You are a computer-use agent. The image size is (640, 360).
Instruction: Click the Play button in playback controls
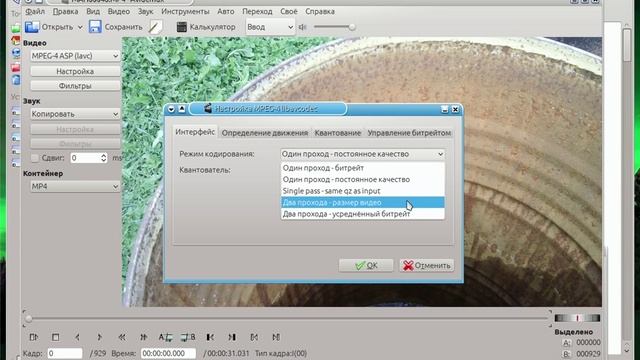(34, 337)
